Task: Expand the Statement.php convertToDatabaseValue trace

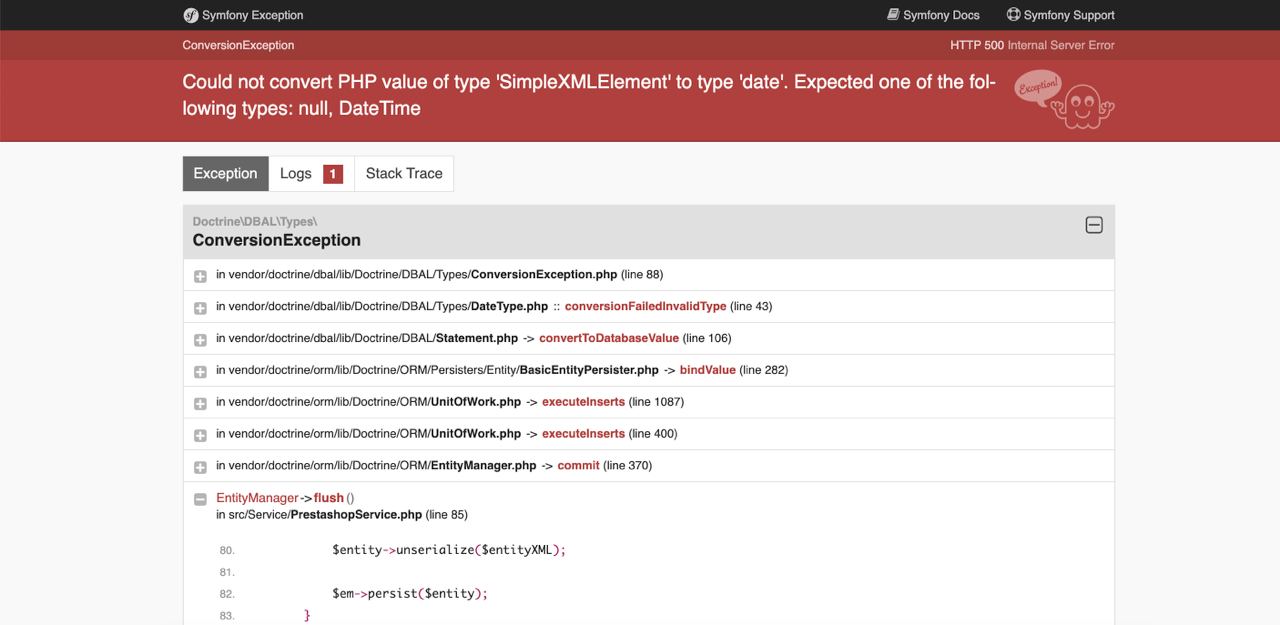Action: [200, 339]
